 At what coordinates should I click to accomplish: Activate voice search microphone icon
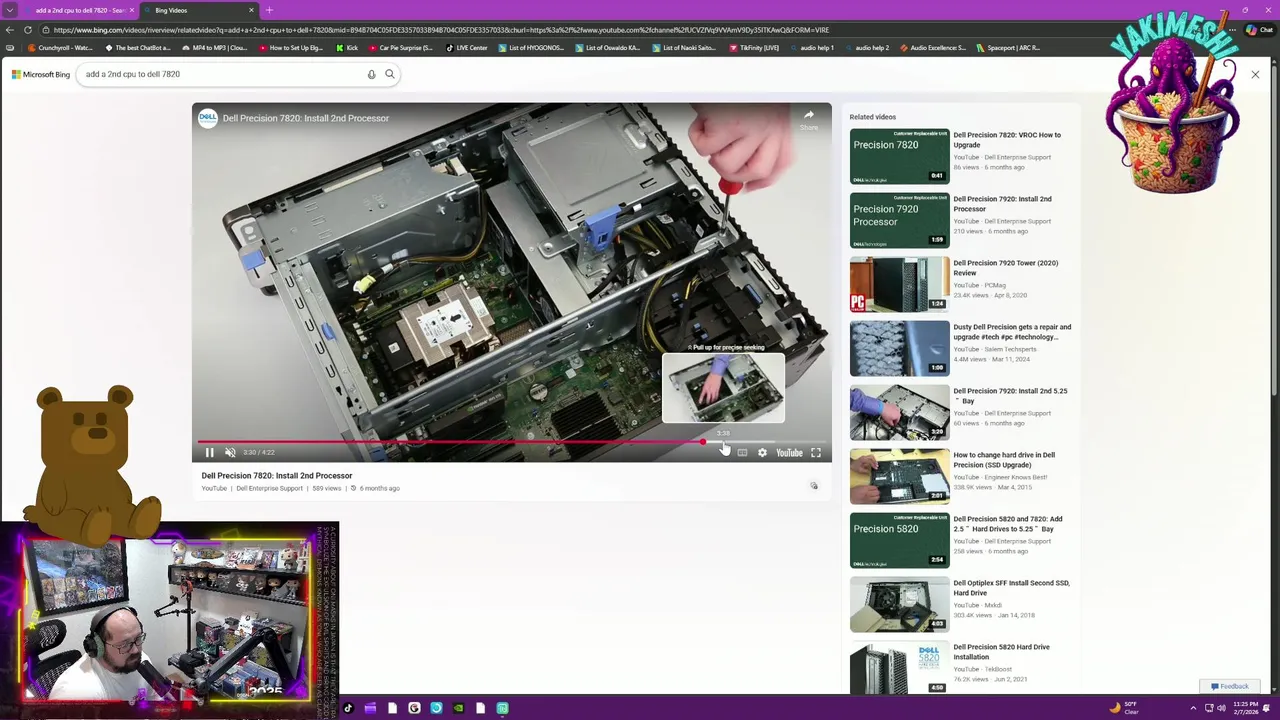[x=371, y=74]
